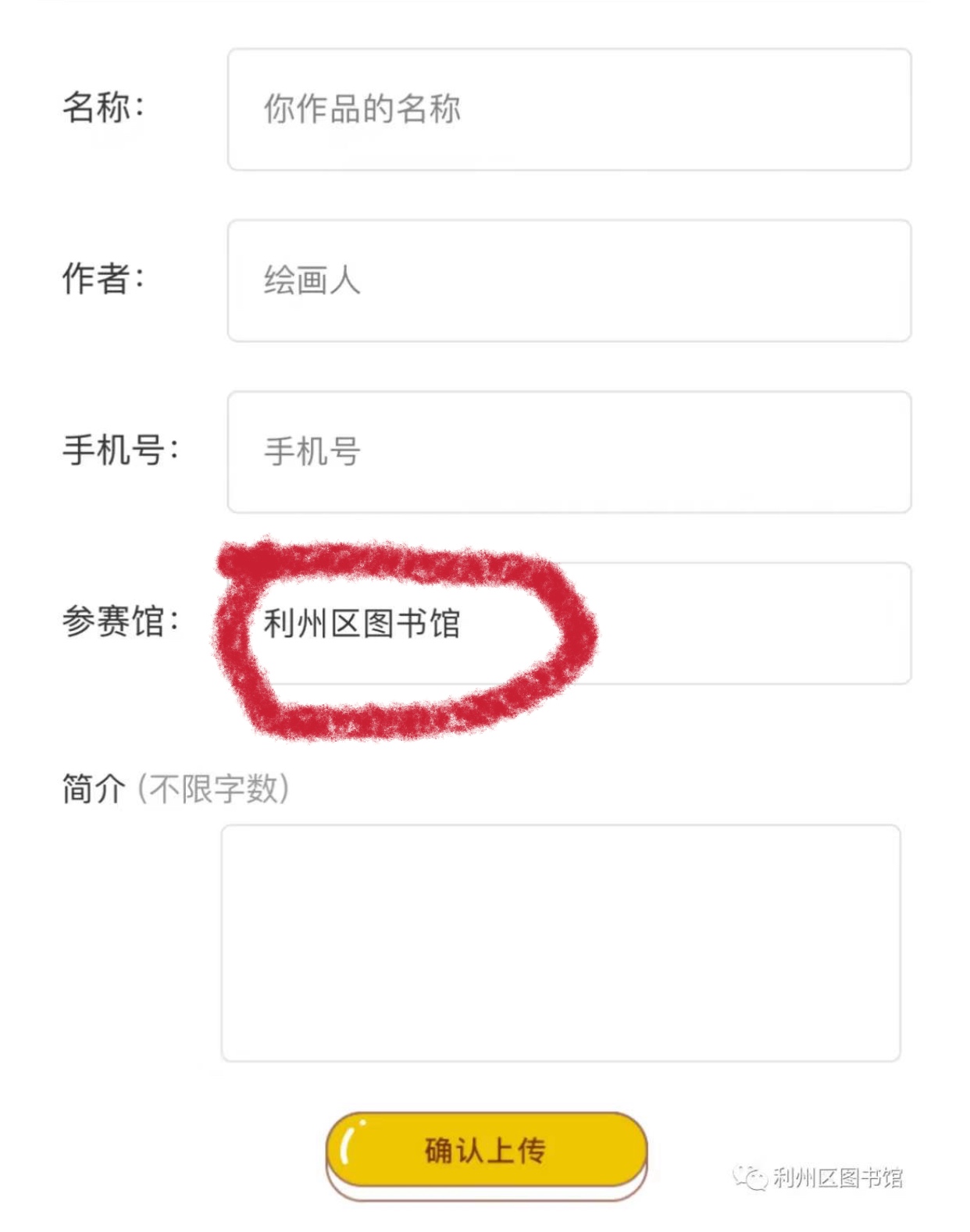This screenshot has height=1232, width=970.
Task: Tap the 手机号: label text
Action: tap(120, 450)
